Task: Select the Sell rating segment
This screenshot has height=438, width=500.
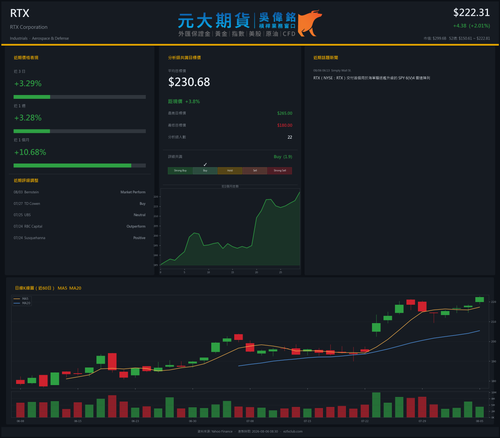Action: (x=255, y=171)
